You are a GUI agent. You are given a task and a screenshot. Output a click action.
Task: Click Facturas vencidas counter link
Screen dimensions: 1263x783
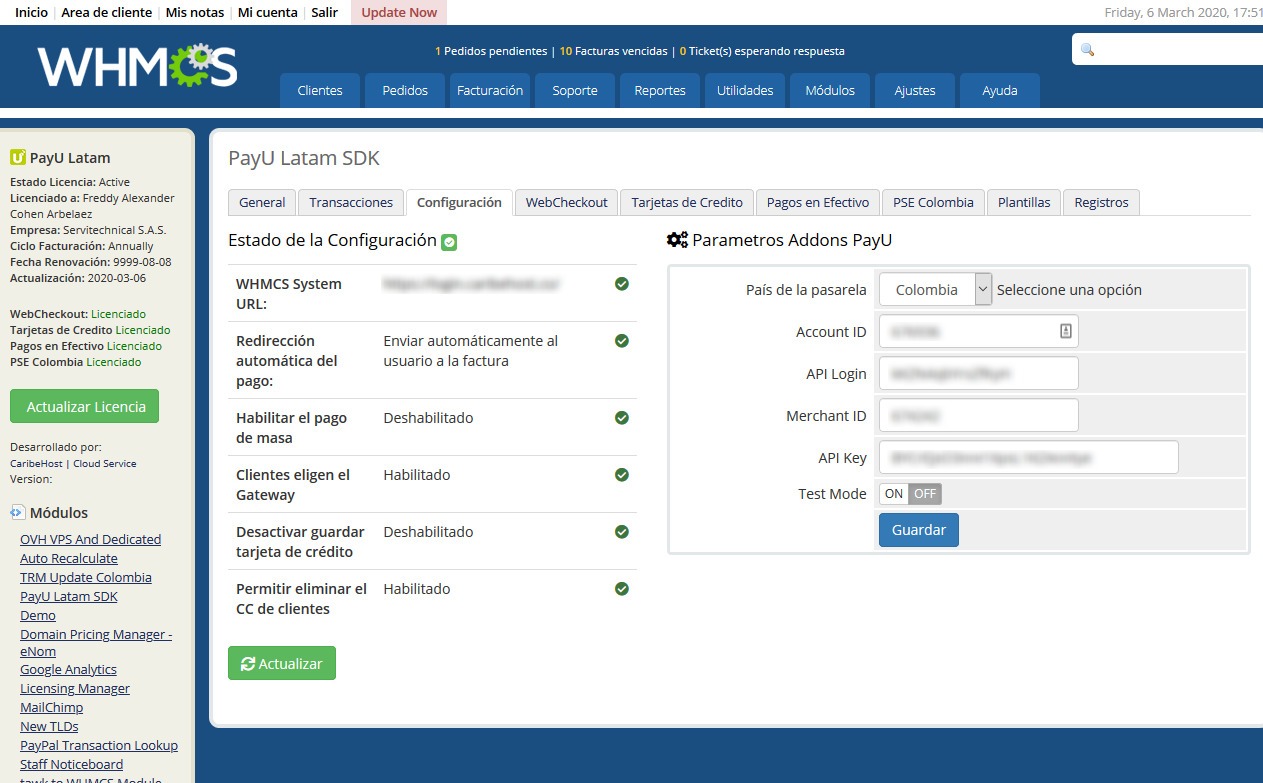click(613, 51)
